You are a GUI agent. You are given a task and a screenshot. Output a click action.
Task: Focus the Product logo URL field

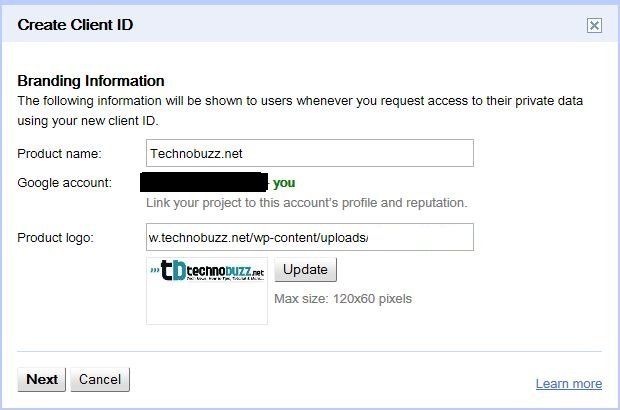(x=310, y=237)
